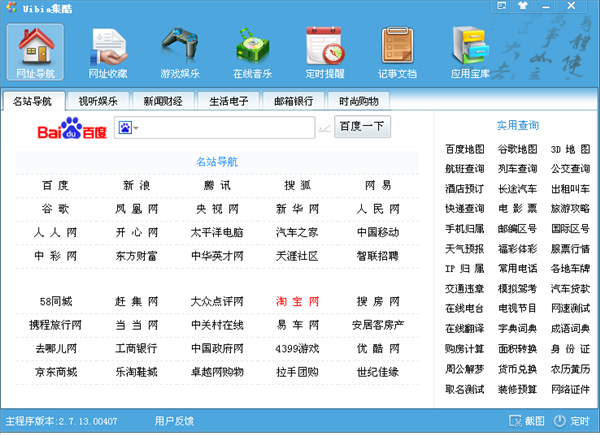
Task: Open the 周公解梦 query link
Action: pos(465,369)
